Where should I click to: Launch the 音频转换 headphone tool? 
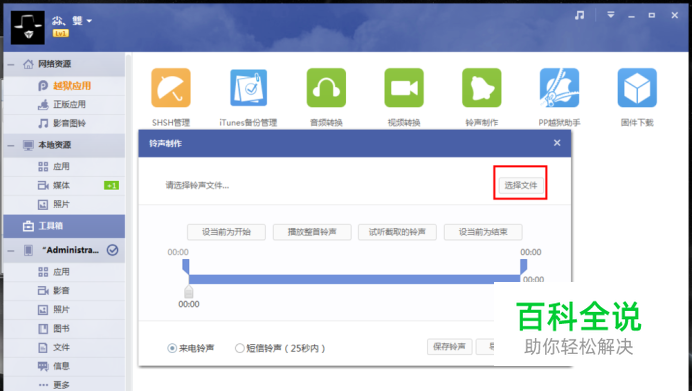pos(326,88)
